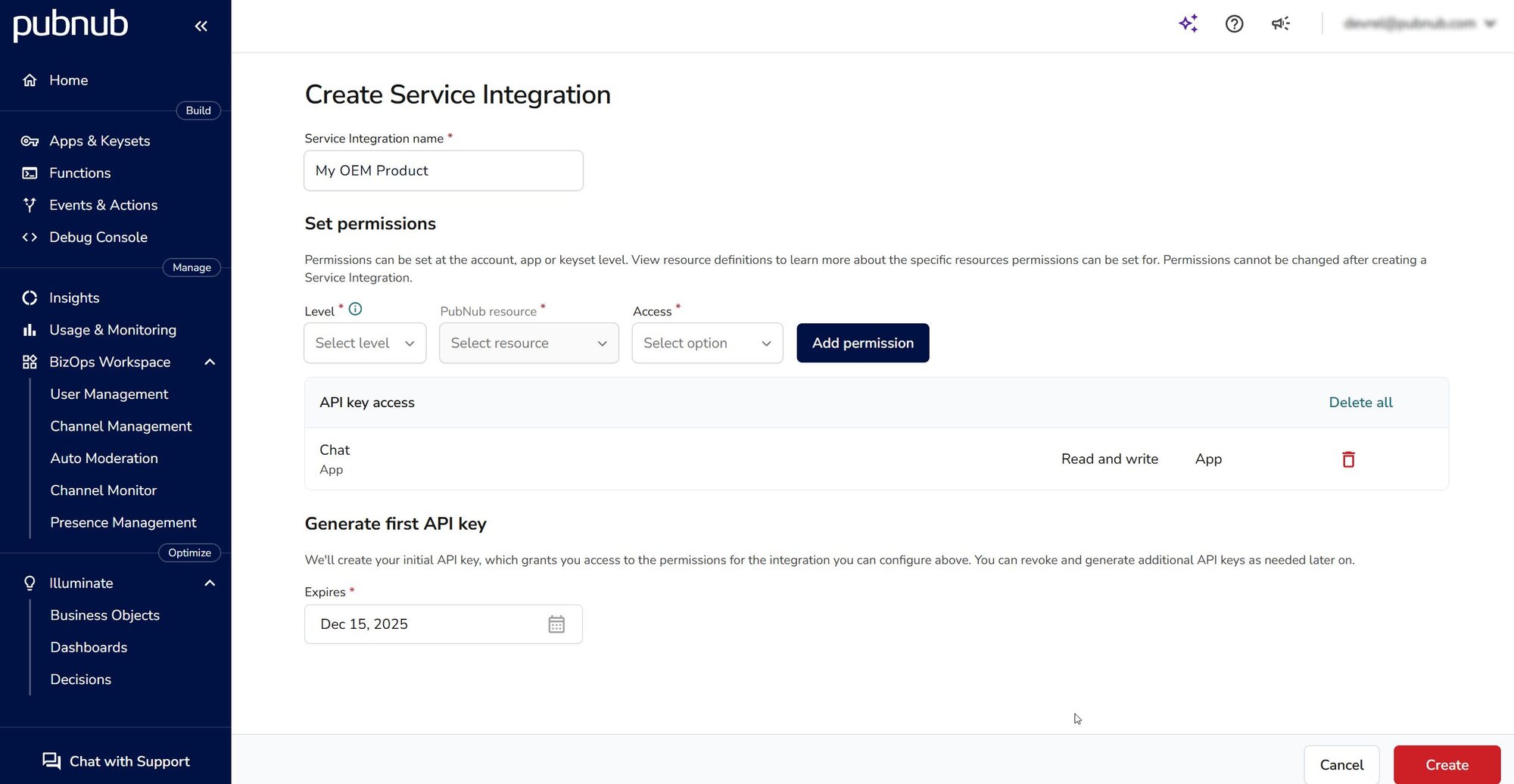Viewport: 1514px width, 784px height.
Task: Click Delete all in API key access
Action: pyautogui.click(x=1360, y=402)
